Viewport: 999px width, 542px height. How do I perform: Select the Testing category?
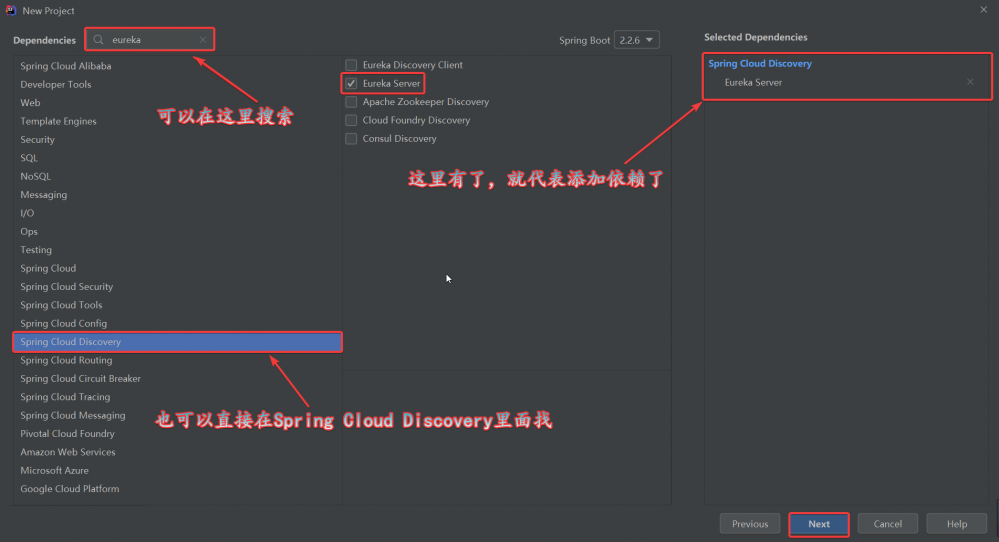(177, 250)
